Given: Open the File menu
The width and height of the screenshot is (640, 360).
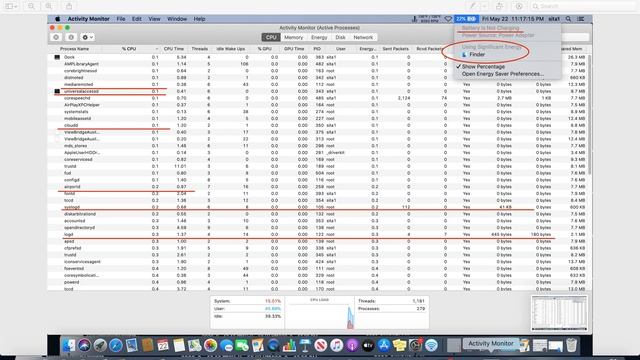Looking at the screenshot, I should pos(121,19).
